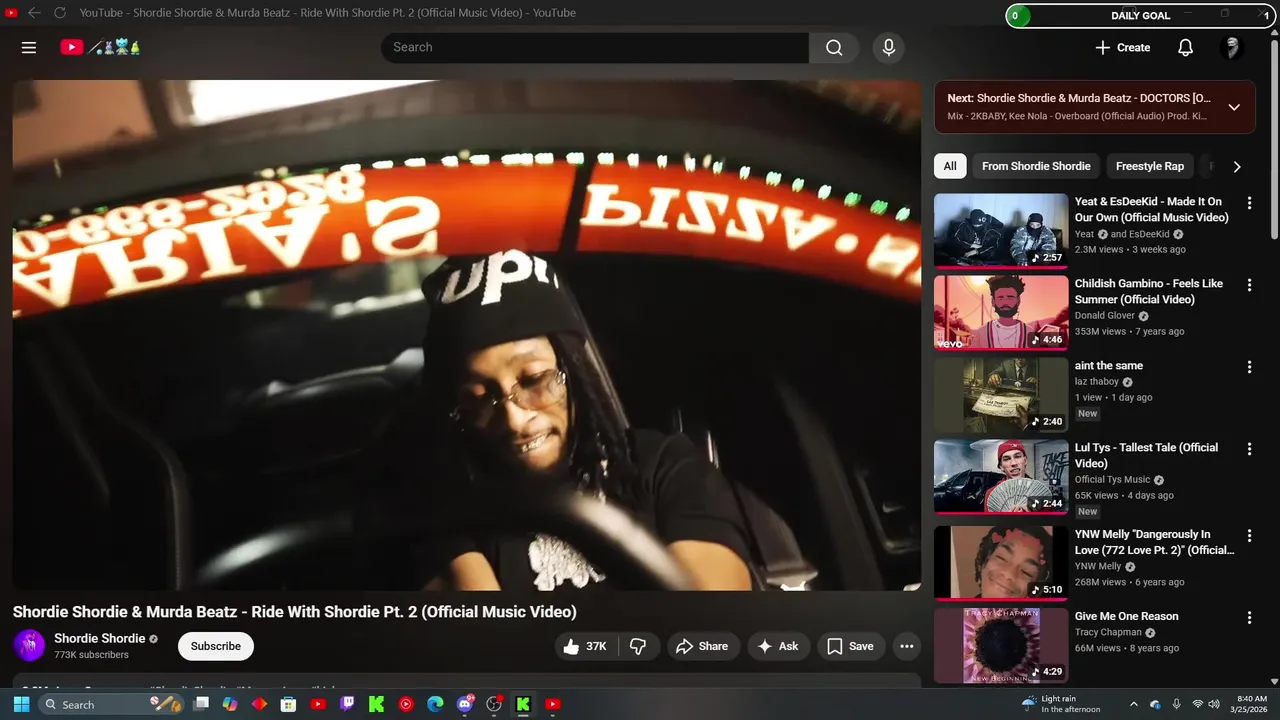Open Light rain weather widget
This screenshot has height=720, width=1280.
click(1060, 704)
